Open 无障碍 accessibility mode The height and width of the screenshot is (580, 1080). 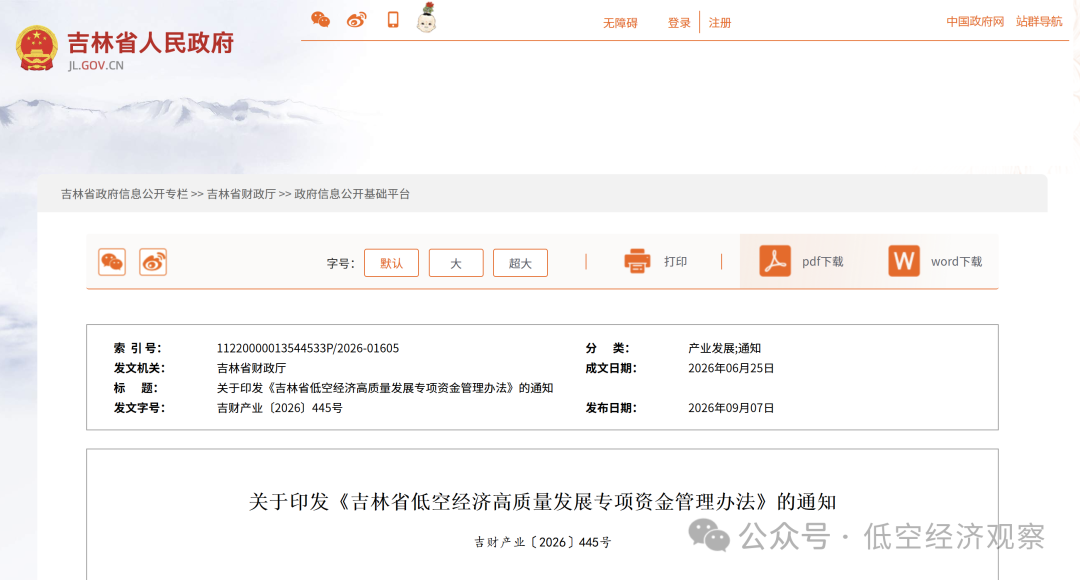click(620, 23)
